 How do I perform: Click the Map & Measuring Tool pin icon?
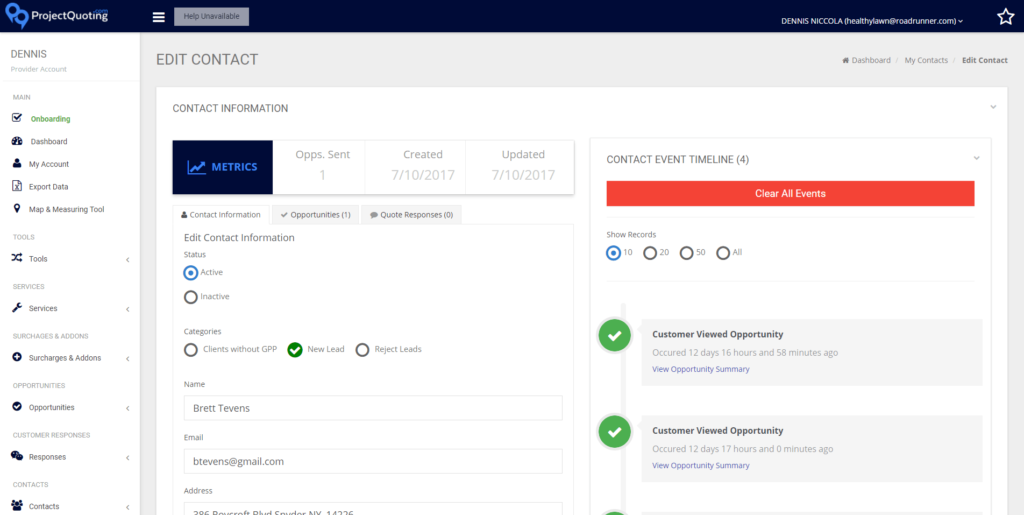coord(16,209)
